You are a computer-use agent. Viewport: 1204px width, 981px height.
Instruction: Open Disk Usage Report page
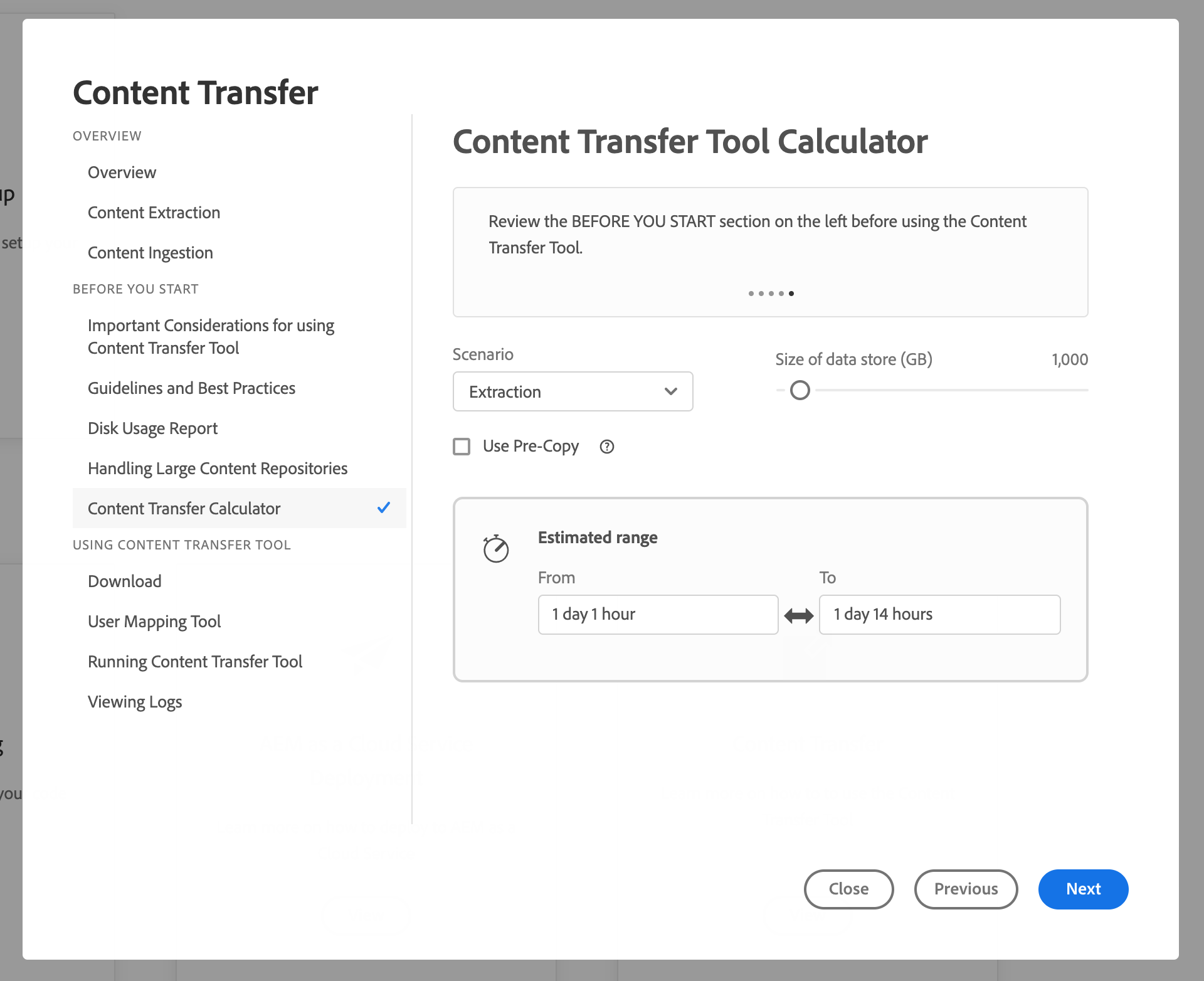[152, 428]
